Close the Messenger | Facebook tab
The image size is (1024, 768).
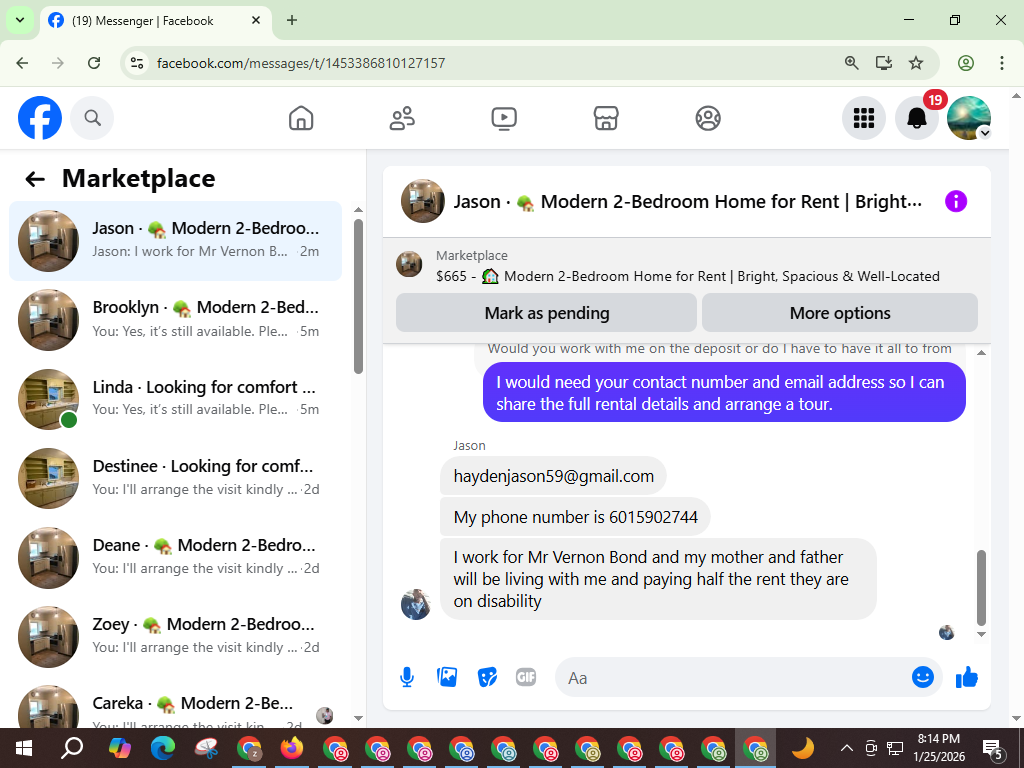click(256, 20)
